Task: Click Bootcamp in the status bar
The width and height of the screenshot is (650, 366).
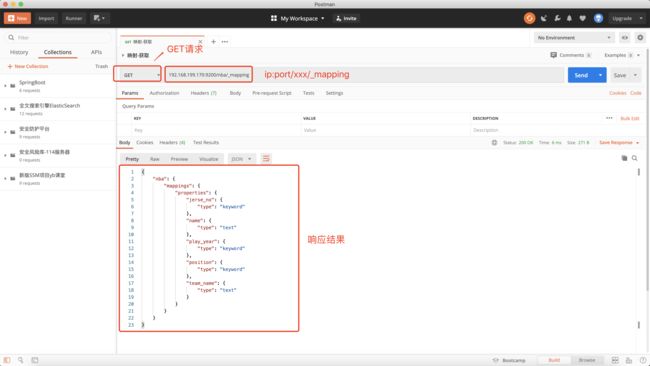Action: coord(509,360)
